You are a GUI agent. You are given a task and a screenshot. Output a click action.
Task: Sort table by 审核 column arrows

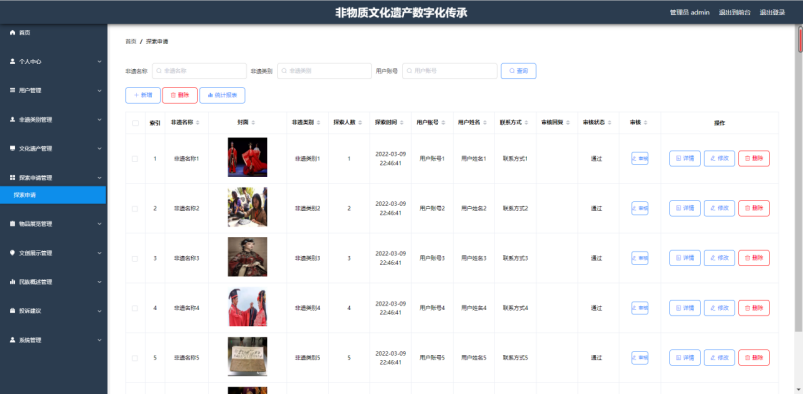click(x=646, y=123)
